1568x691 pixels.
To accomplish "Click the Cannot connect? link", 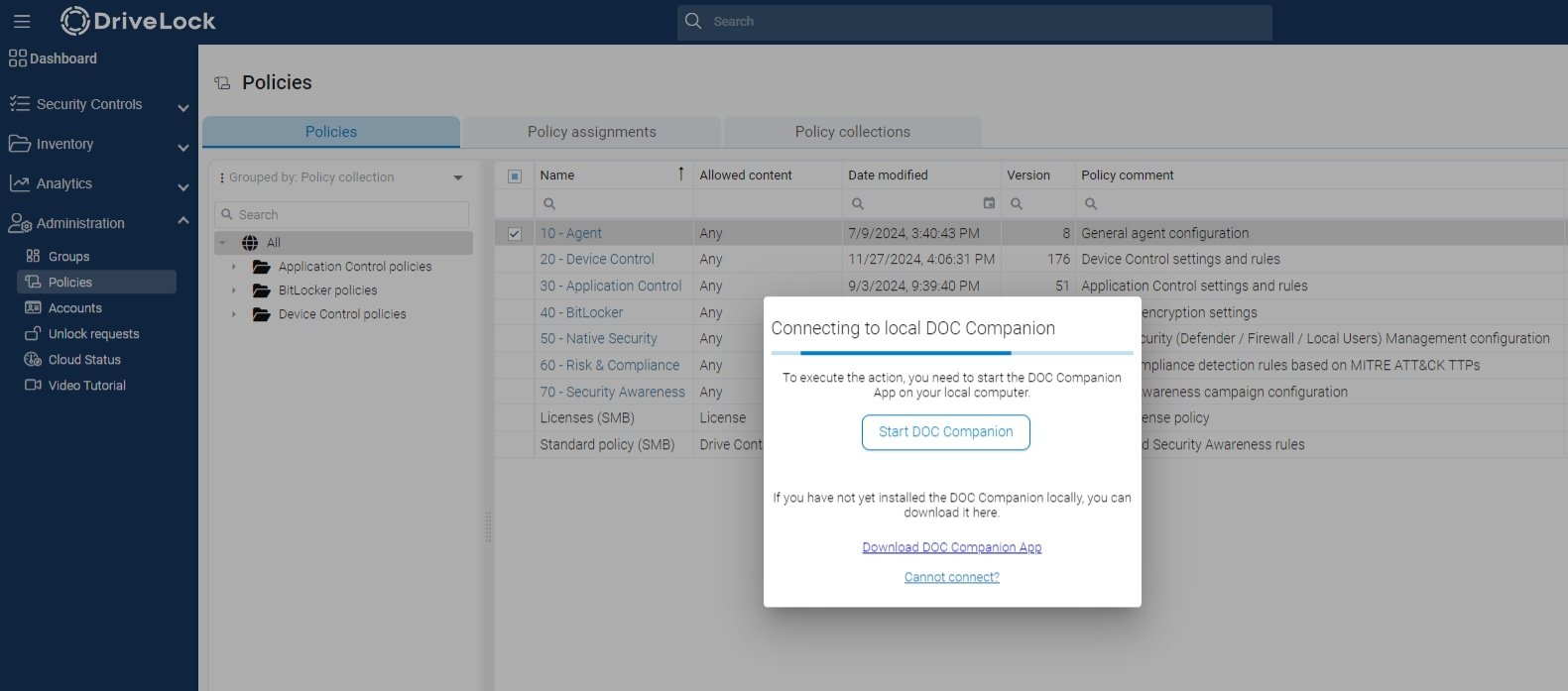I will pos(952,577).
